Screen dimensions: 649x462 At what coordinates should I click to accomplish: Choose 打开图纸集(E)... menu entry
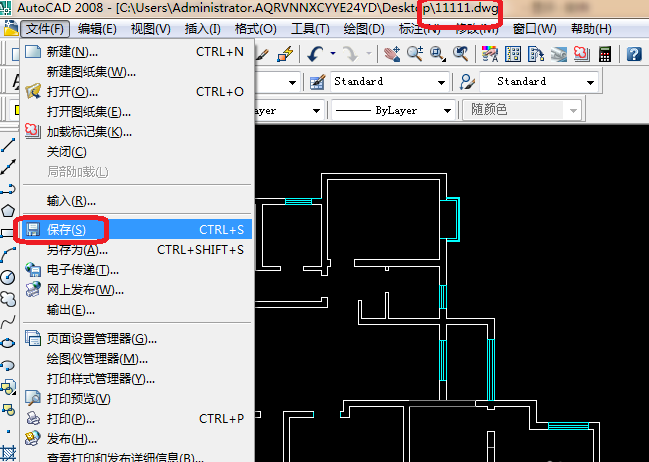pyautogui.click(x=137, y=111)
